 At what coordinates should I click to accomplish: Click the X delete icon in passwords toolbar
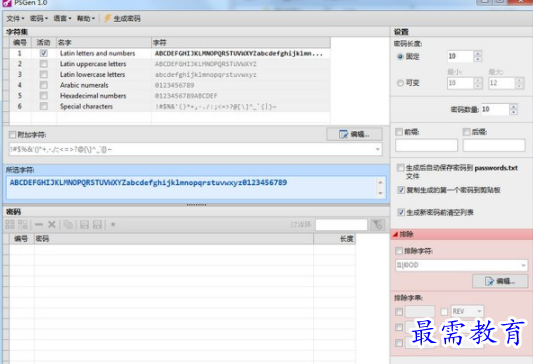(x=52, y=224)
